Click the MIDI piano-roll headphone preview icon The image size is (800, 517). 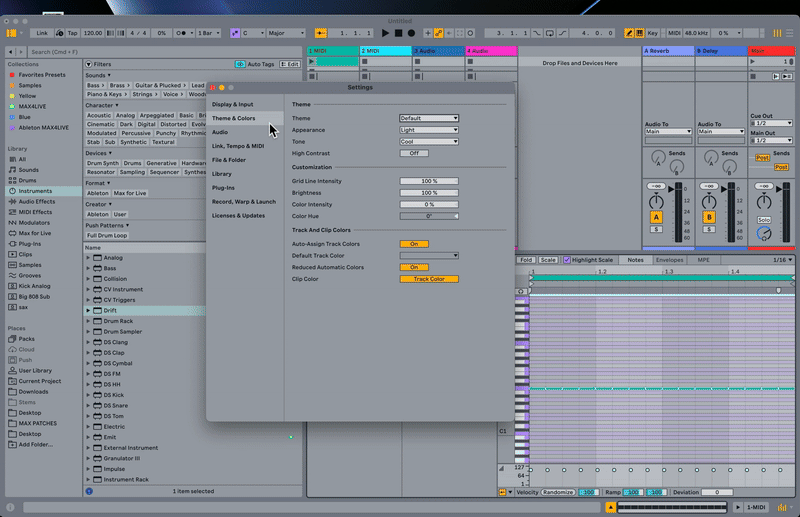[521, 291]
